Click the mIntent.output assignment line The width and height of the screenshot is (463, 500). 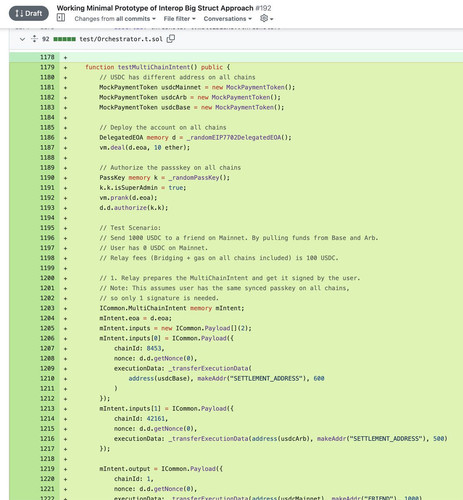(x=161, y=468)
